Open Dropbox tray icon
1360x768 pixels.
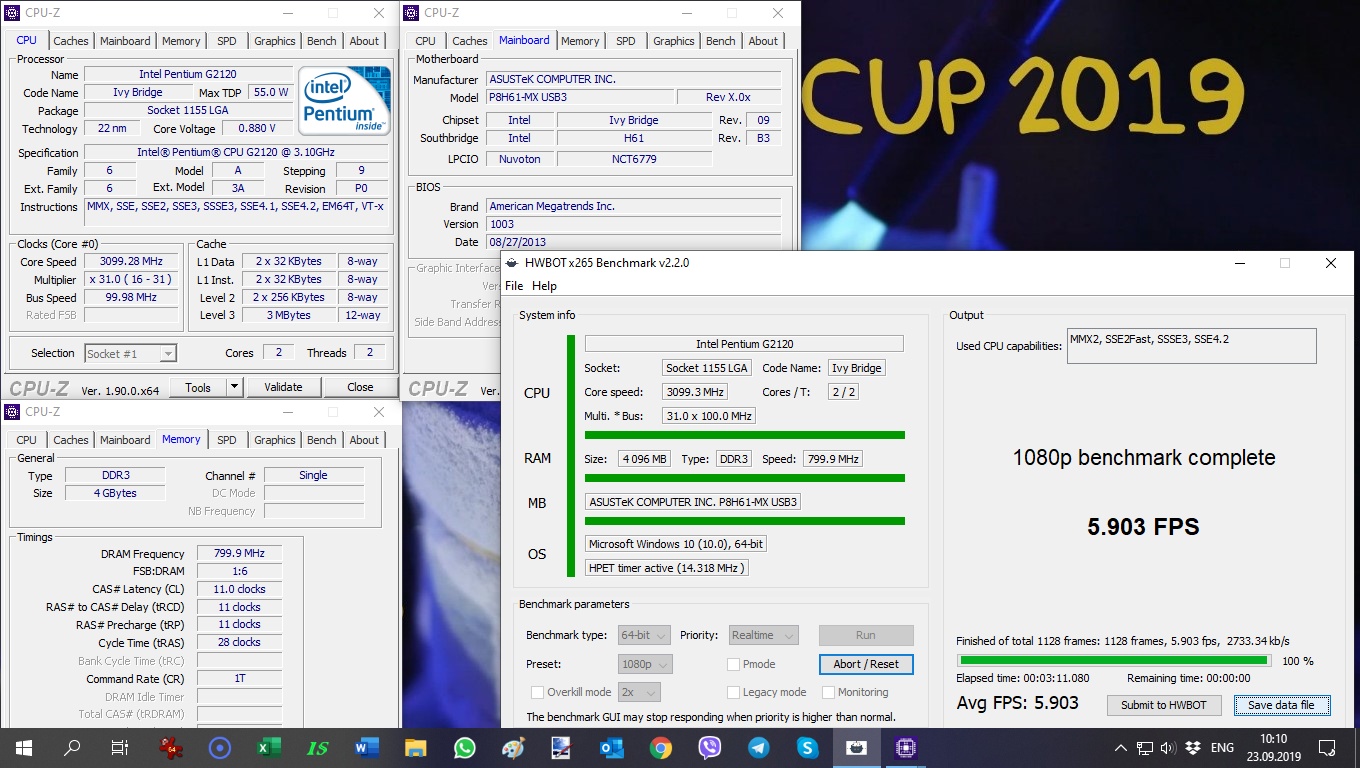click(x=1193, y=747)
